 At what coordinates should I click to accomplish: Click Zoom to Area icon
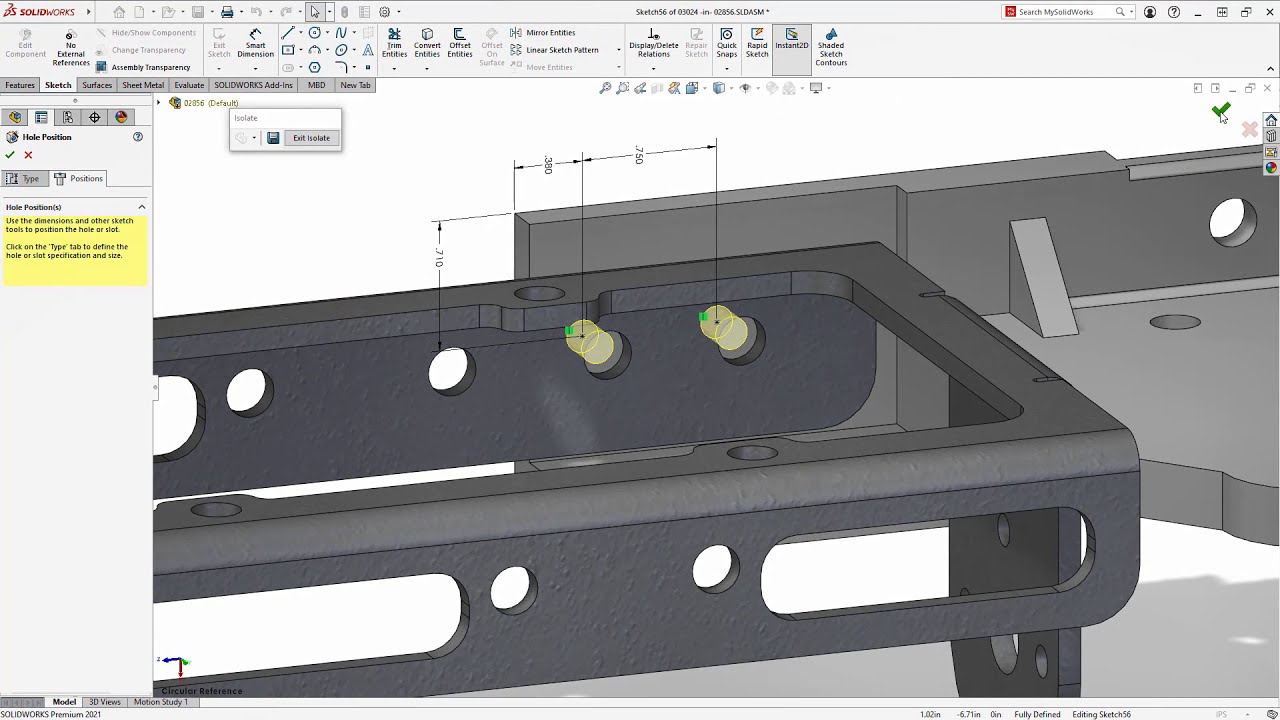tap(623, 88)
